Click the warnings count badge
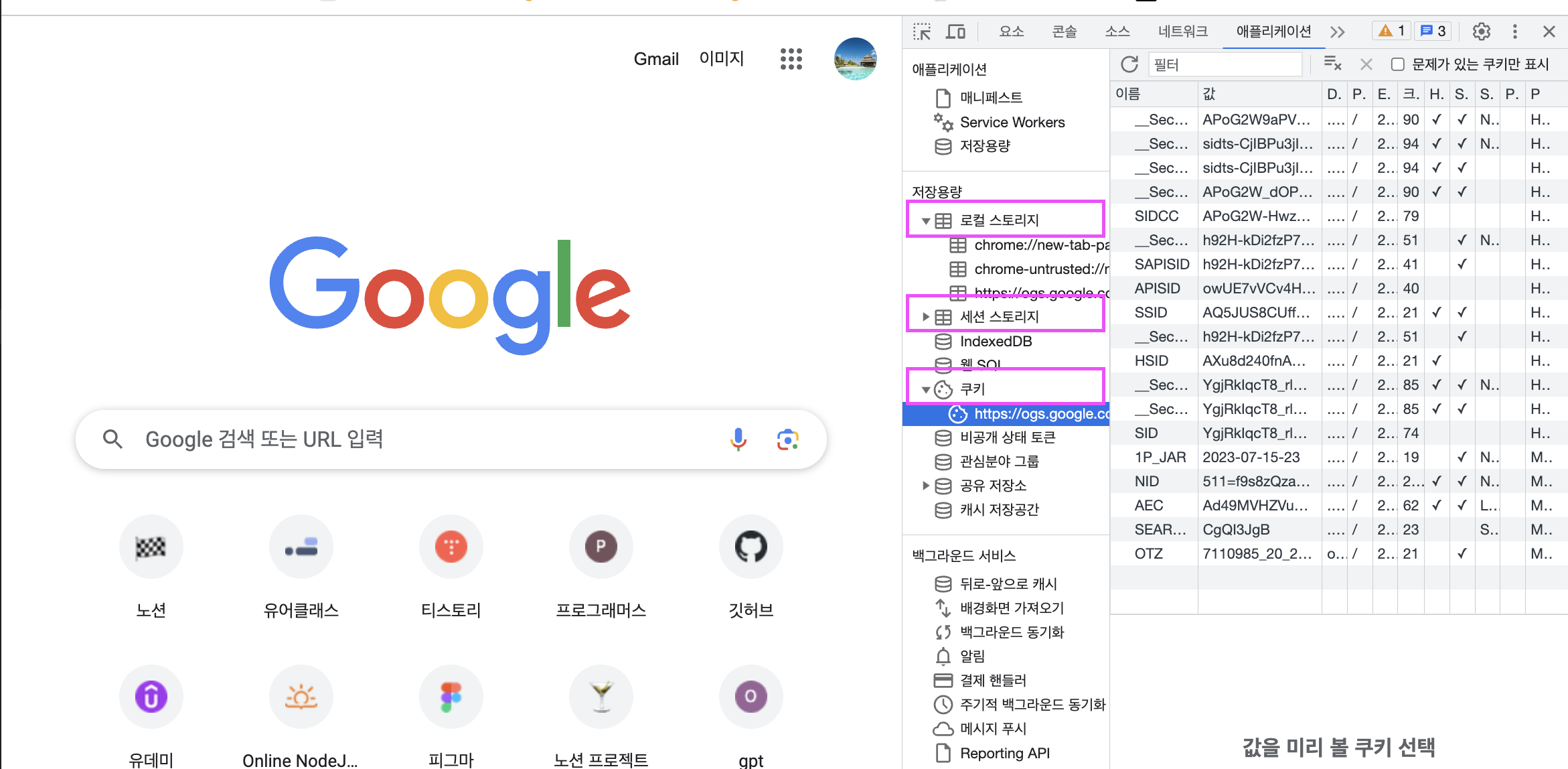The height and width of the screenshot is (769, 1568). (x=1391, y=31)
